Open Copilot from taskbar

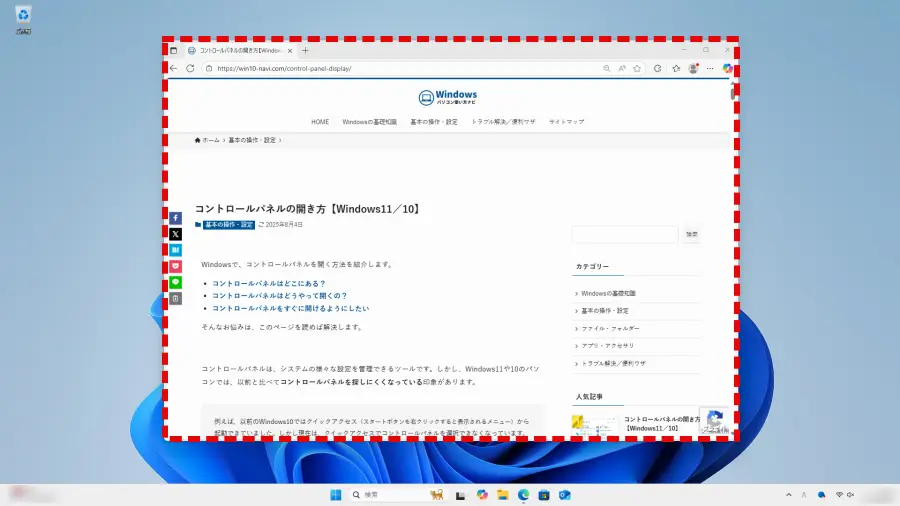point(482,495)
